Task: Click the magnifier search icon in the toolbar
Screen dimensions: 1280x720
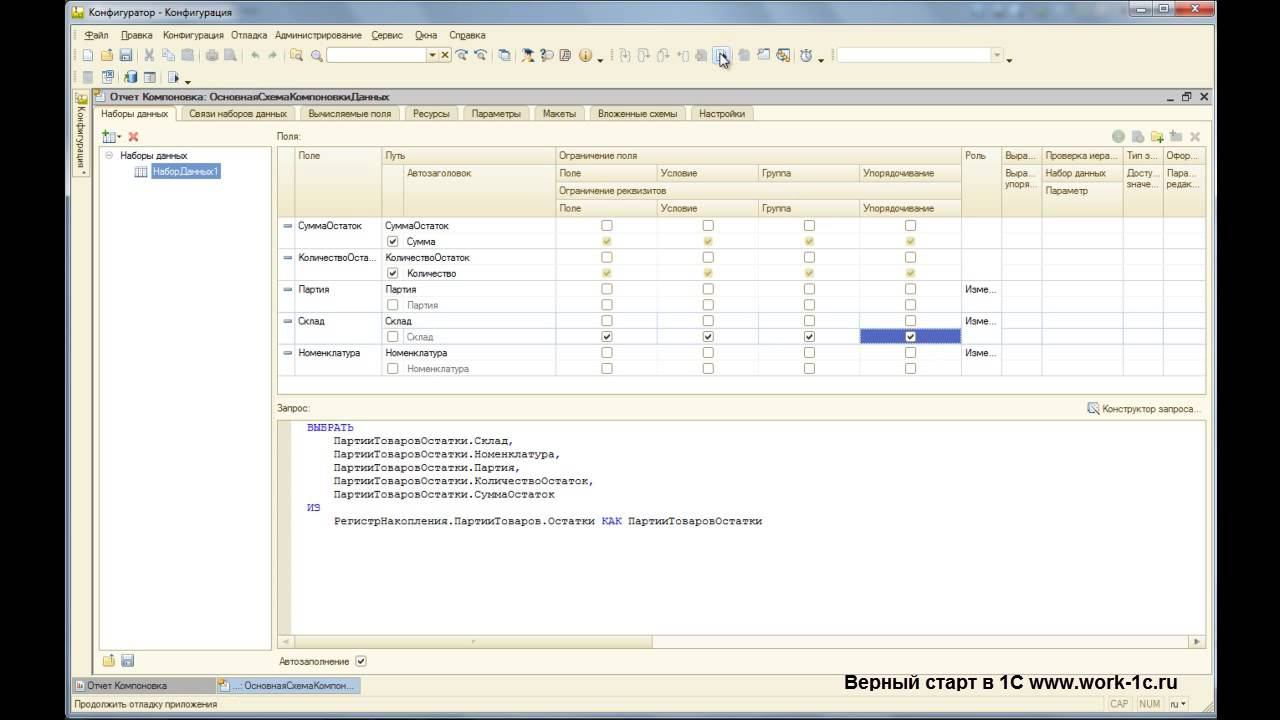Action: (x=316, y=56)
